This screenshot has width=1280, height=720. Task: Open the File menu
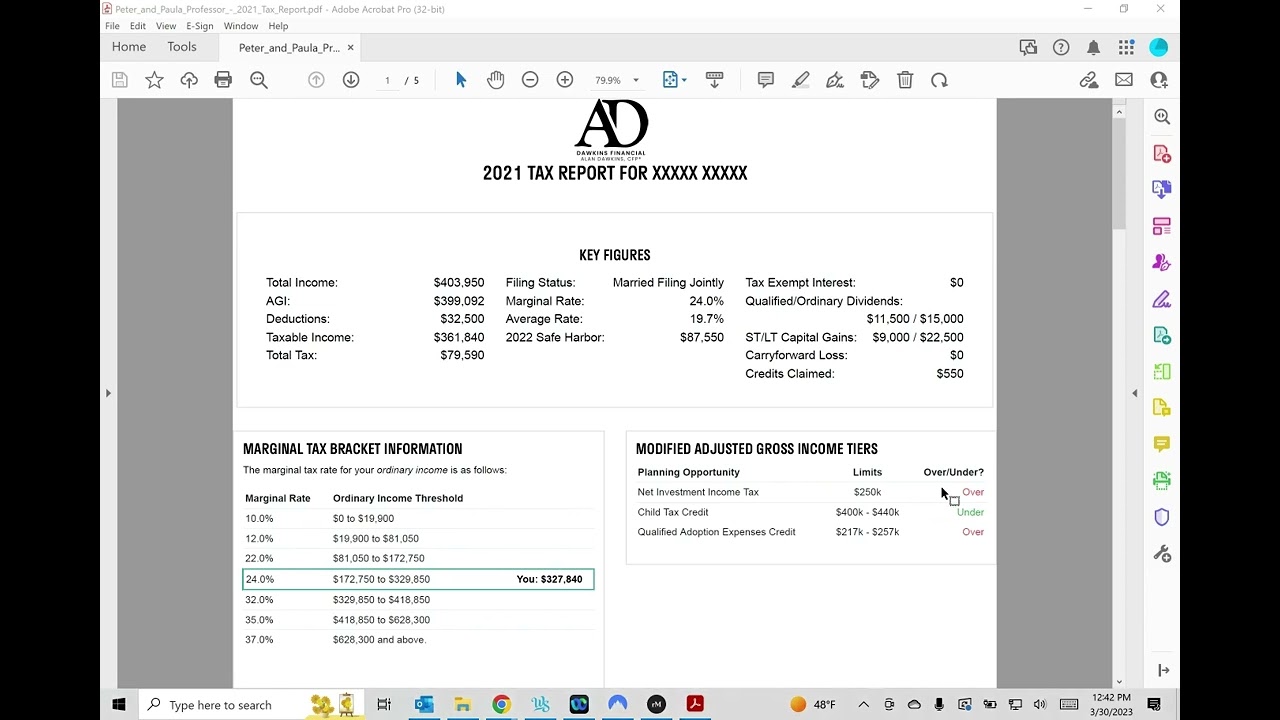pos(112,26)
